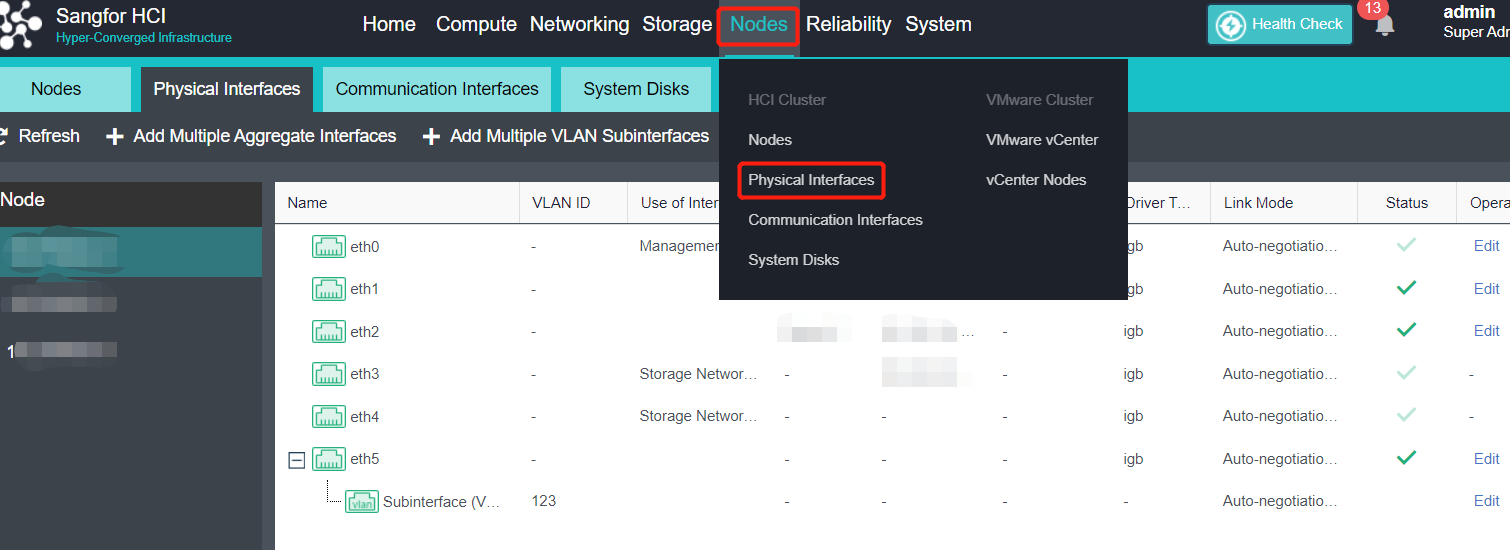Switch to the Communication Interfaces tab
Screen dimensions: 1510x550
437,89
